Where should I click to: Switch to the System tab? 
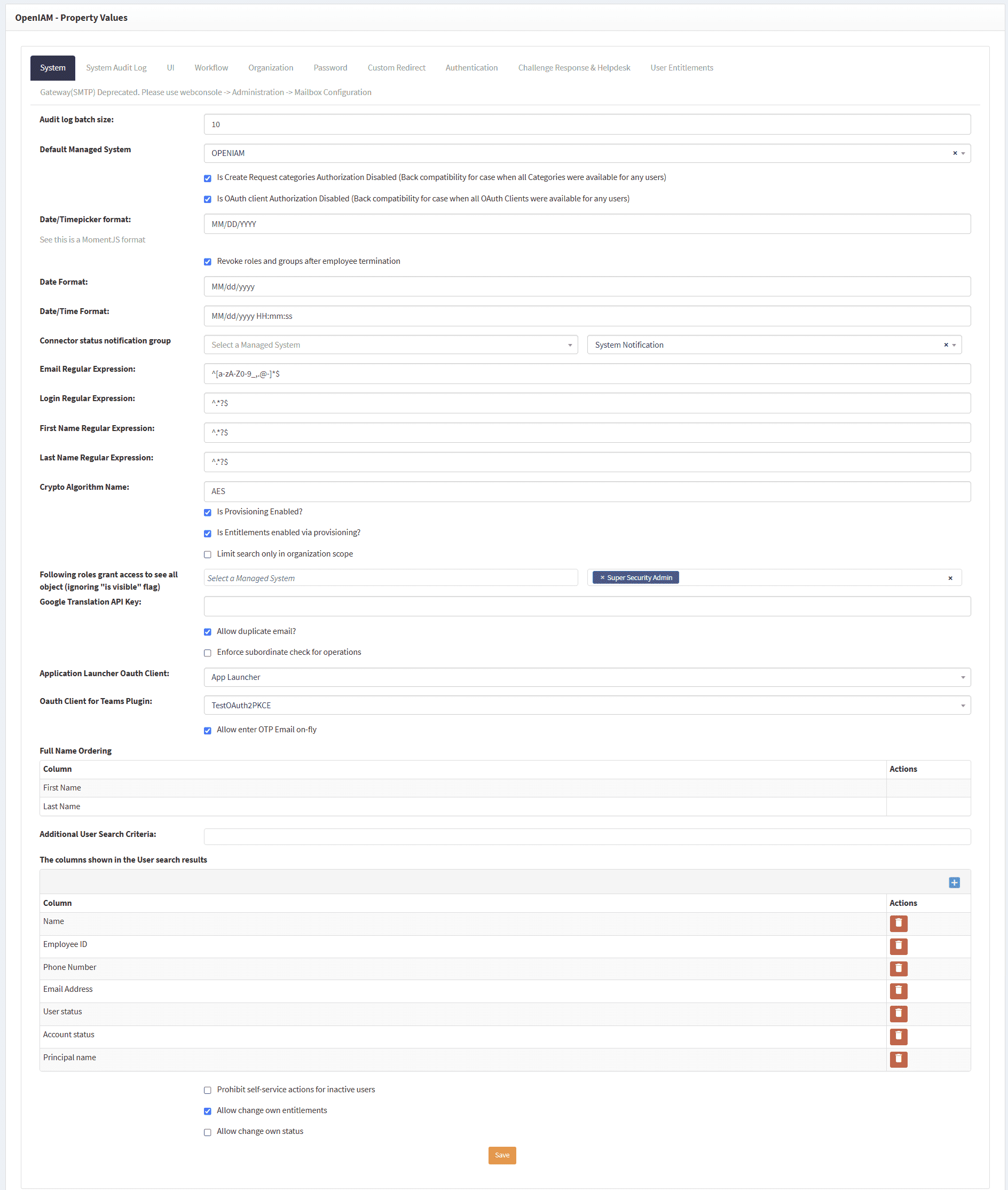tap(52, 67)
